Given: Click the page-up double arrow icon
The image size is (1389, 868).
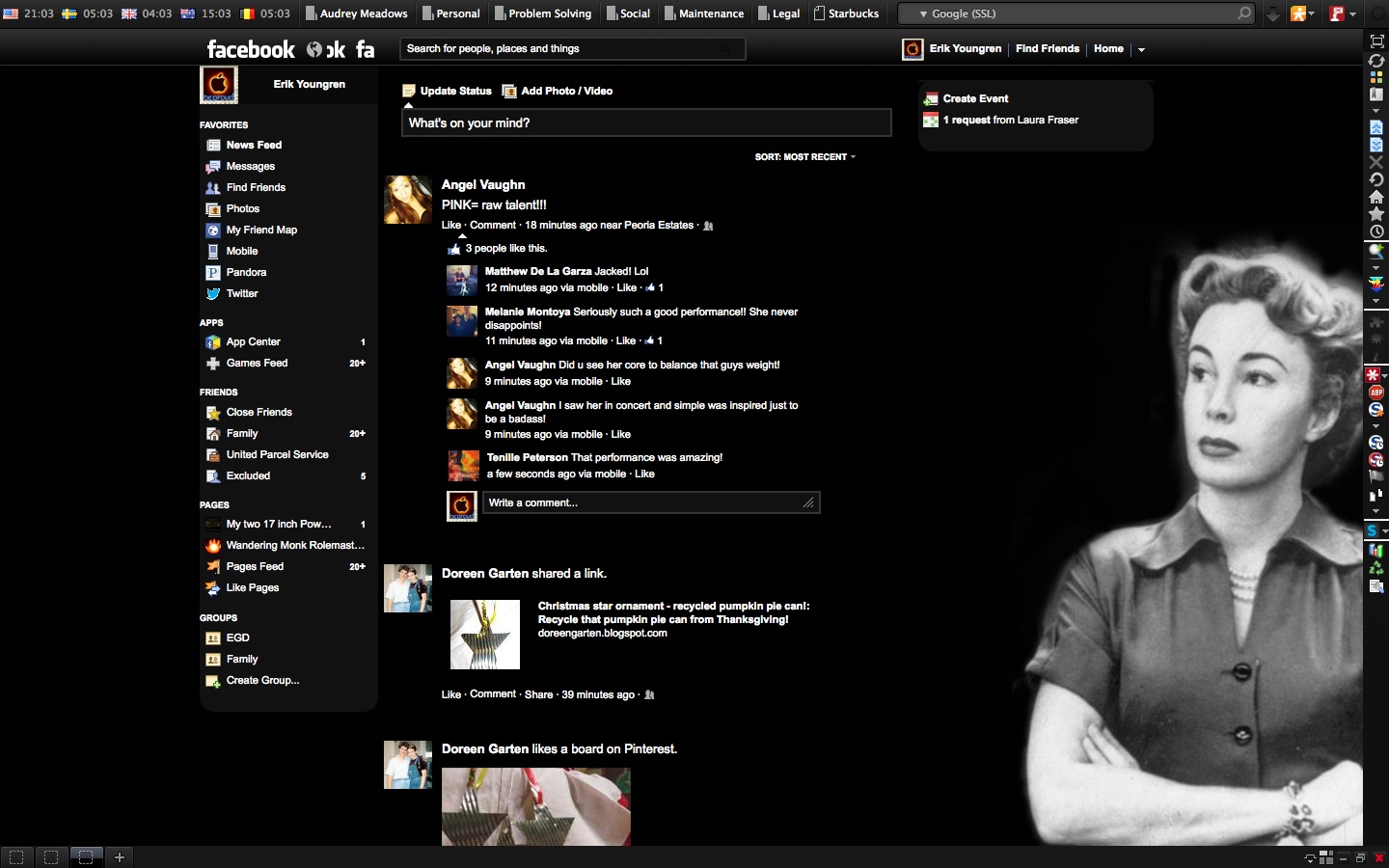Looking at the screenshot, I should coord(1376,127).
